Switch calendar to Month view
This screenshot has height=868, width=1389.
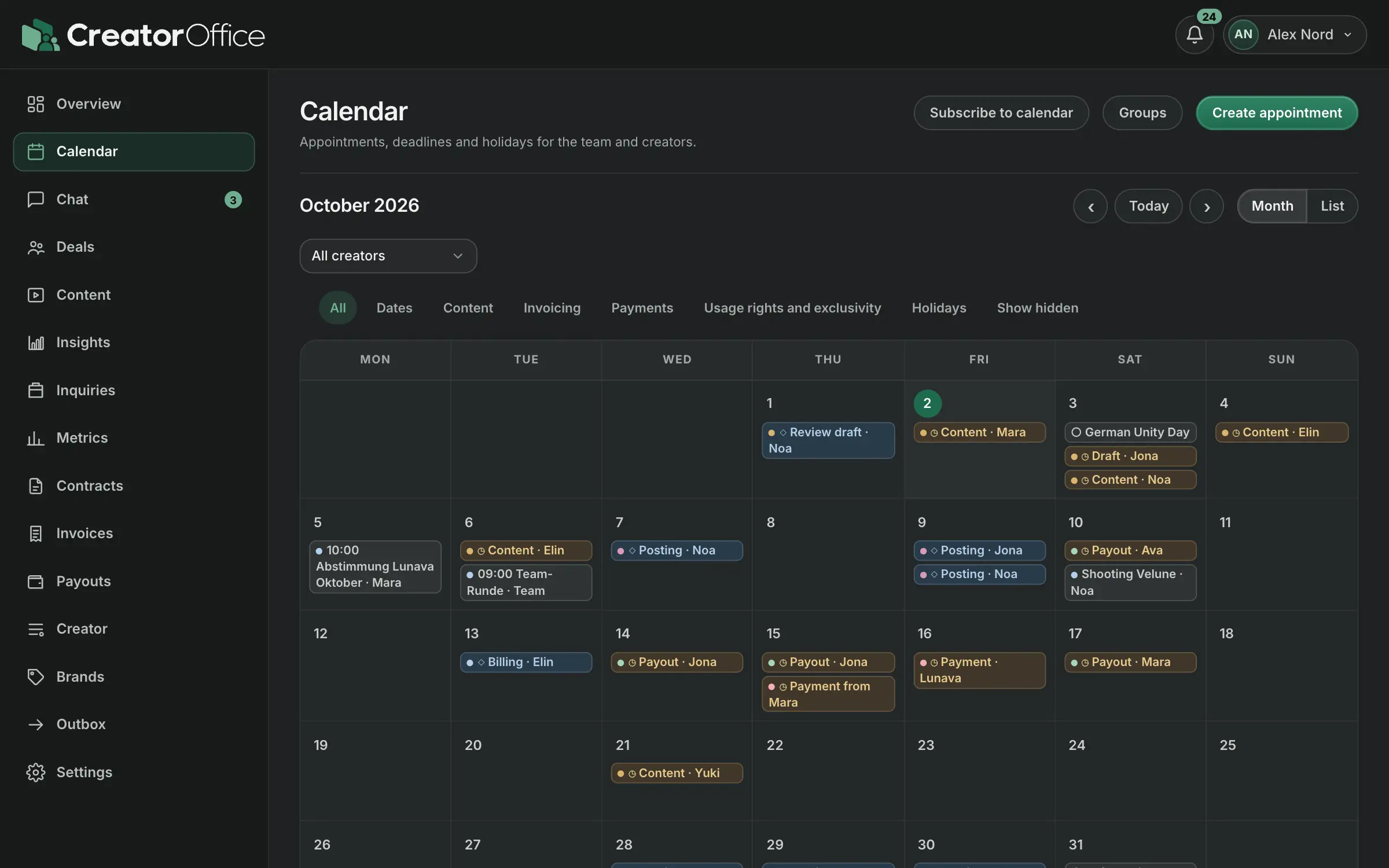click(x=1272, y=206)
